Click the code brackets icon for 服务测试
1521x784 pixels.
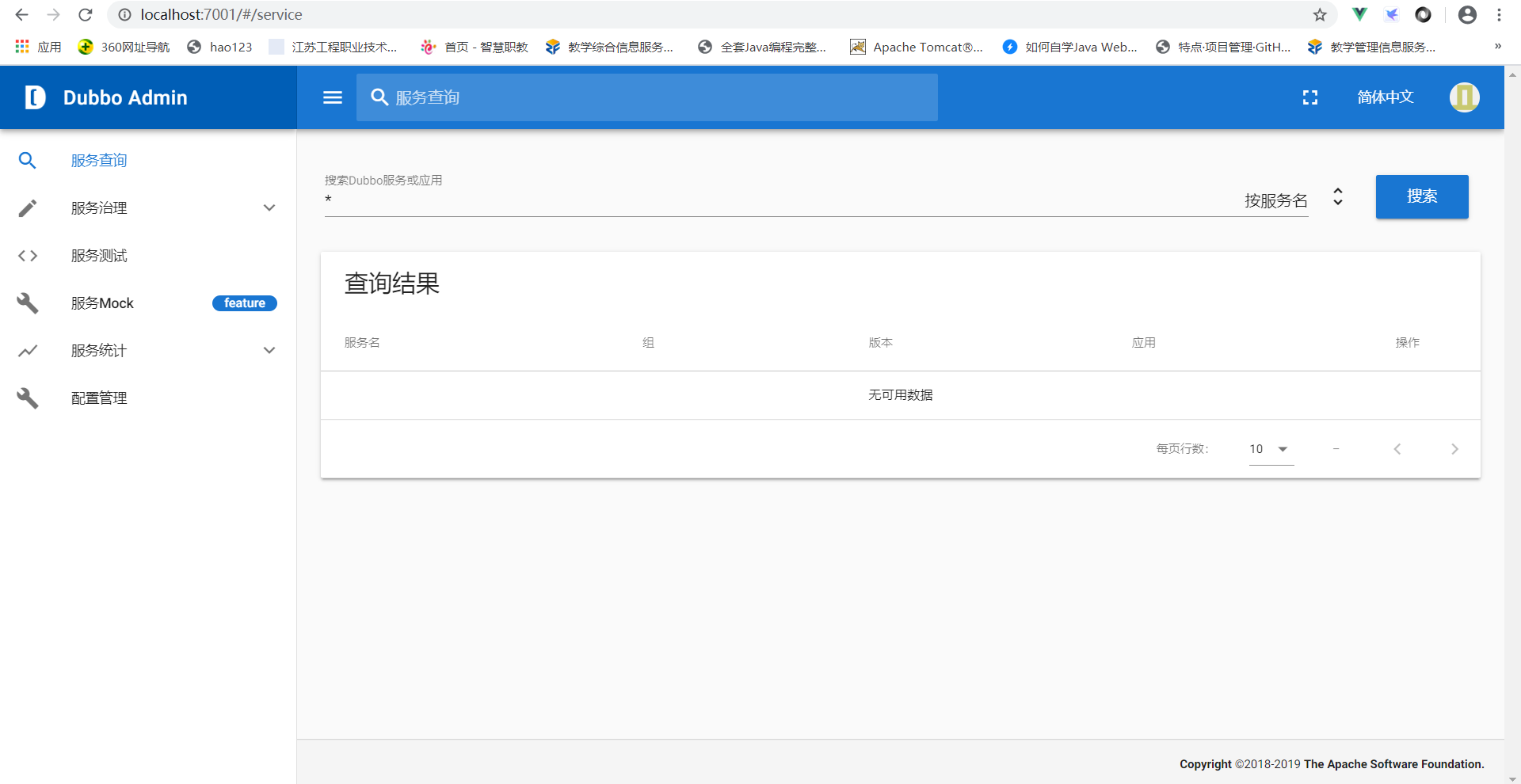coord(28,255)
